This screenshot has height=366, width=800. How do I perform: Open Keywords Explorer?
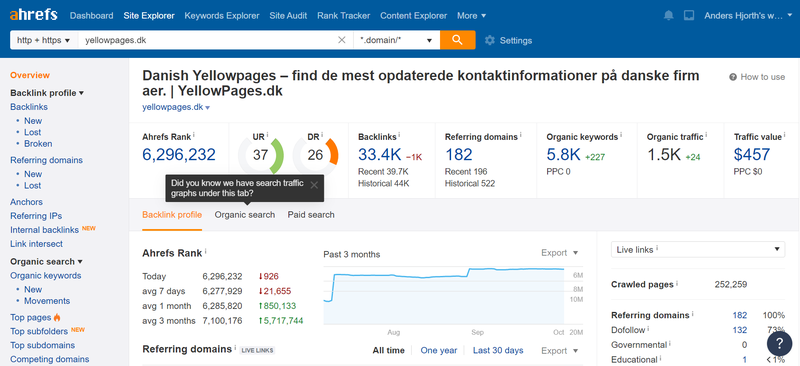222,16
